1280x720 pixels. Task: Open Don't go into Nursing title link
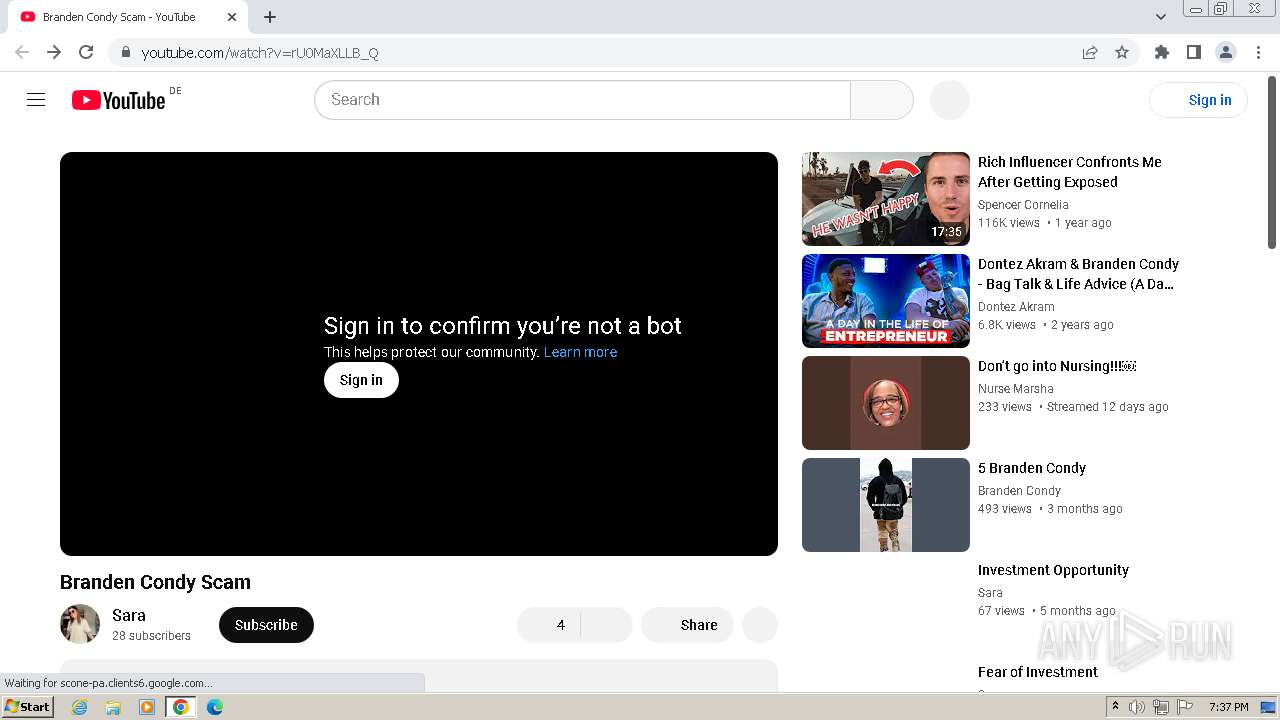(x=1057, y=366)
